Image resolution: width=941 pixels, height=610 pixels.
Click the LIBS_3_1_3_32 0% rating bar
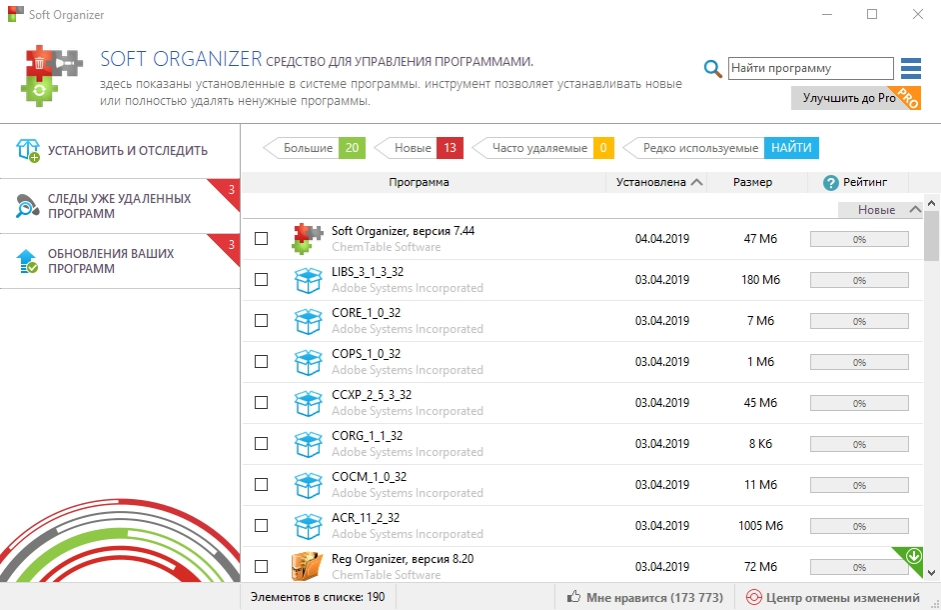pos(859,280)
